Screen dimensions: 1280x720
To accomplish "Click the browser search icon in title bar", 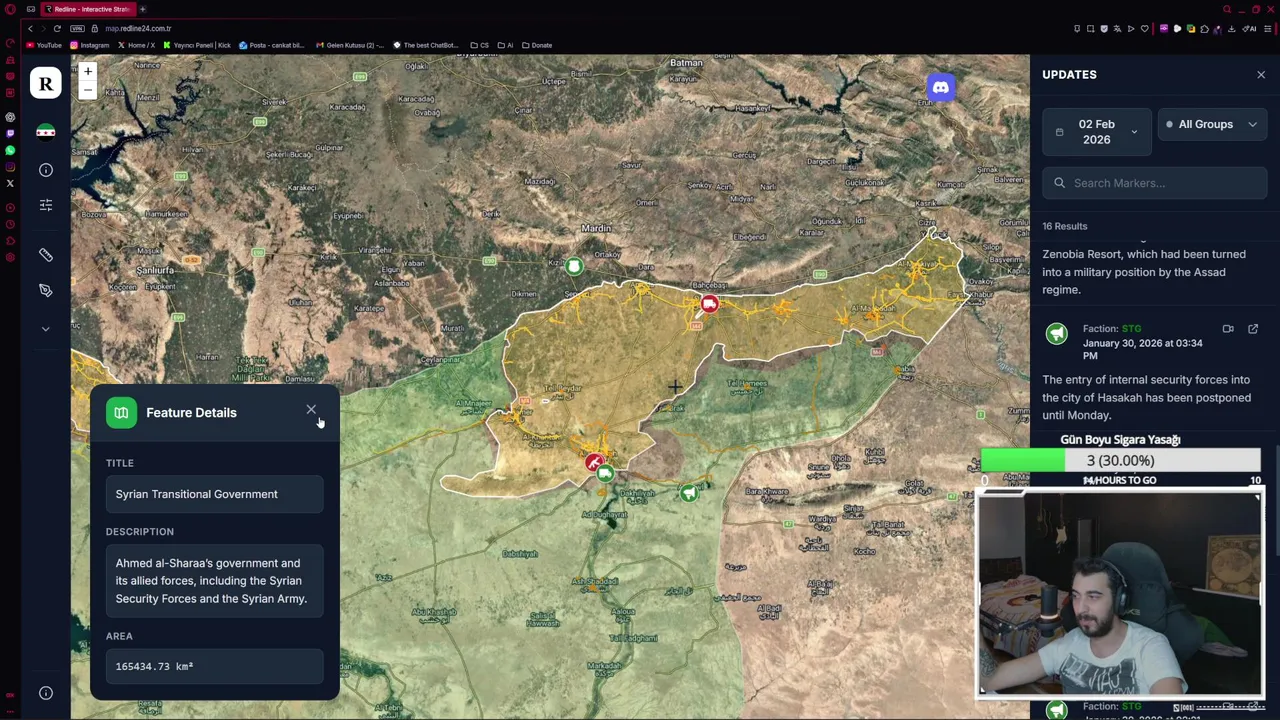I will tap(1227, 9).
